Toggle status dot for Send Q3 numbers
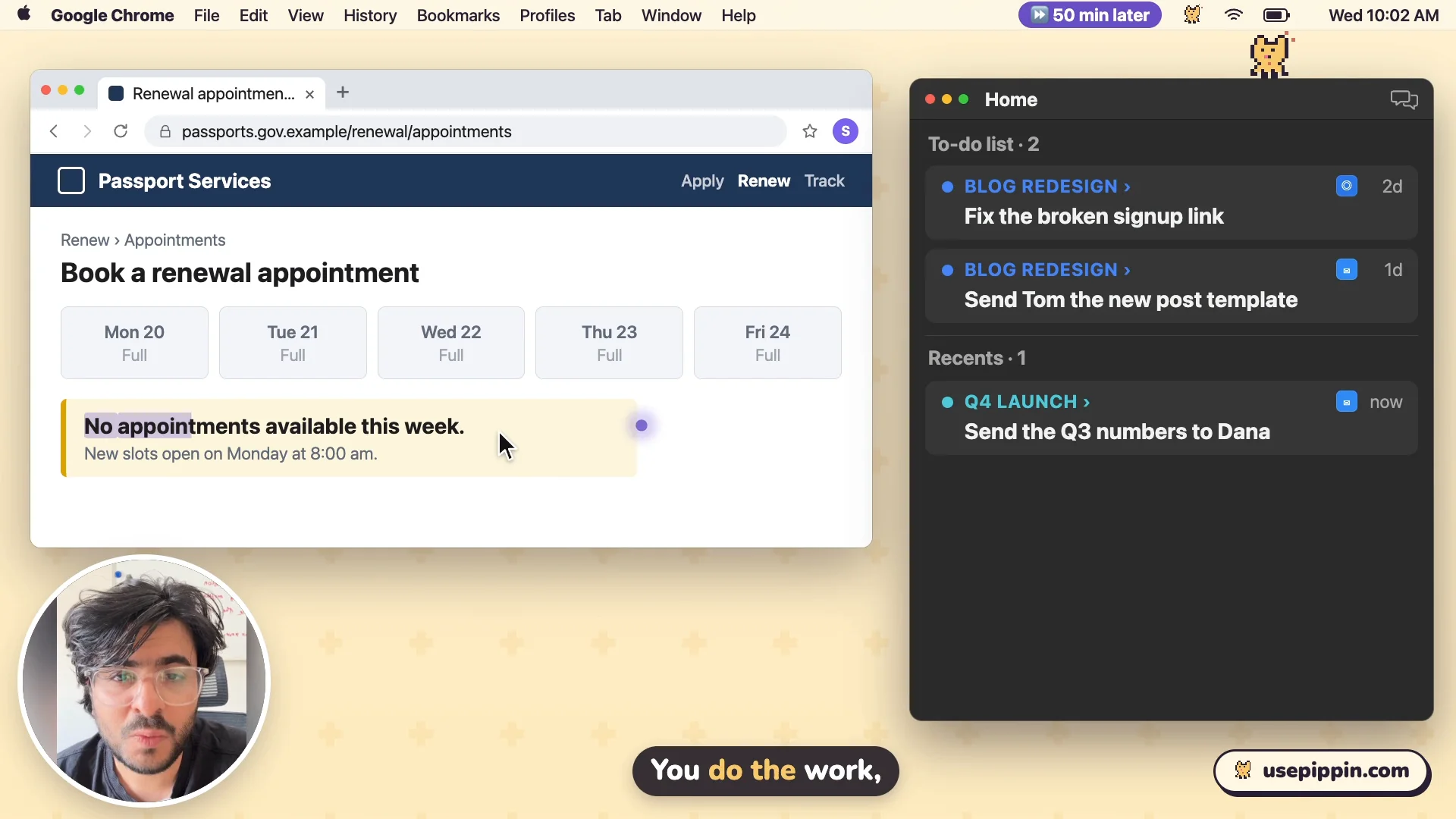Screen dimensions: 1456x819 [947, 402]
